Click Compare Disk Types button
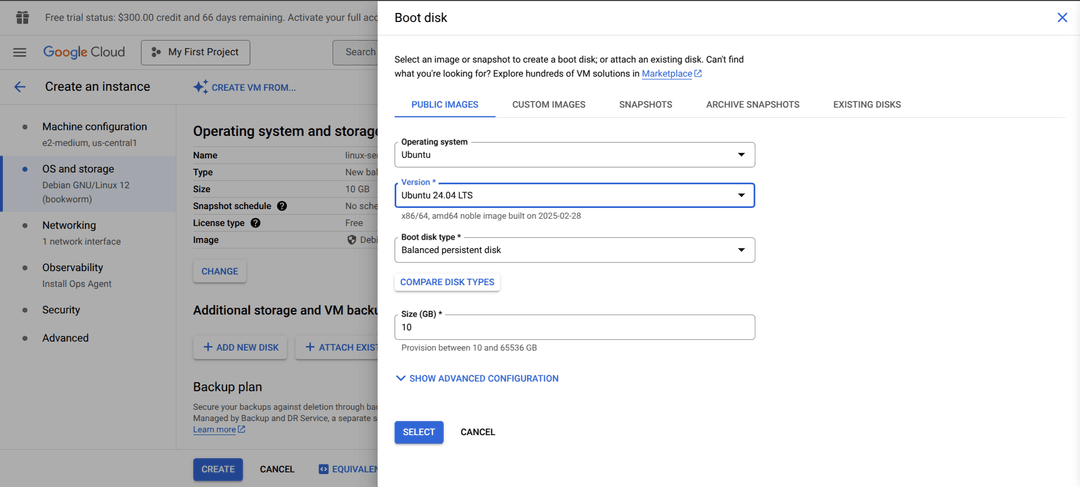 point(447,282)
